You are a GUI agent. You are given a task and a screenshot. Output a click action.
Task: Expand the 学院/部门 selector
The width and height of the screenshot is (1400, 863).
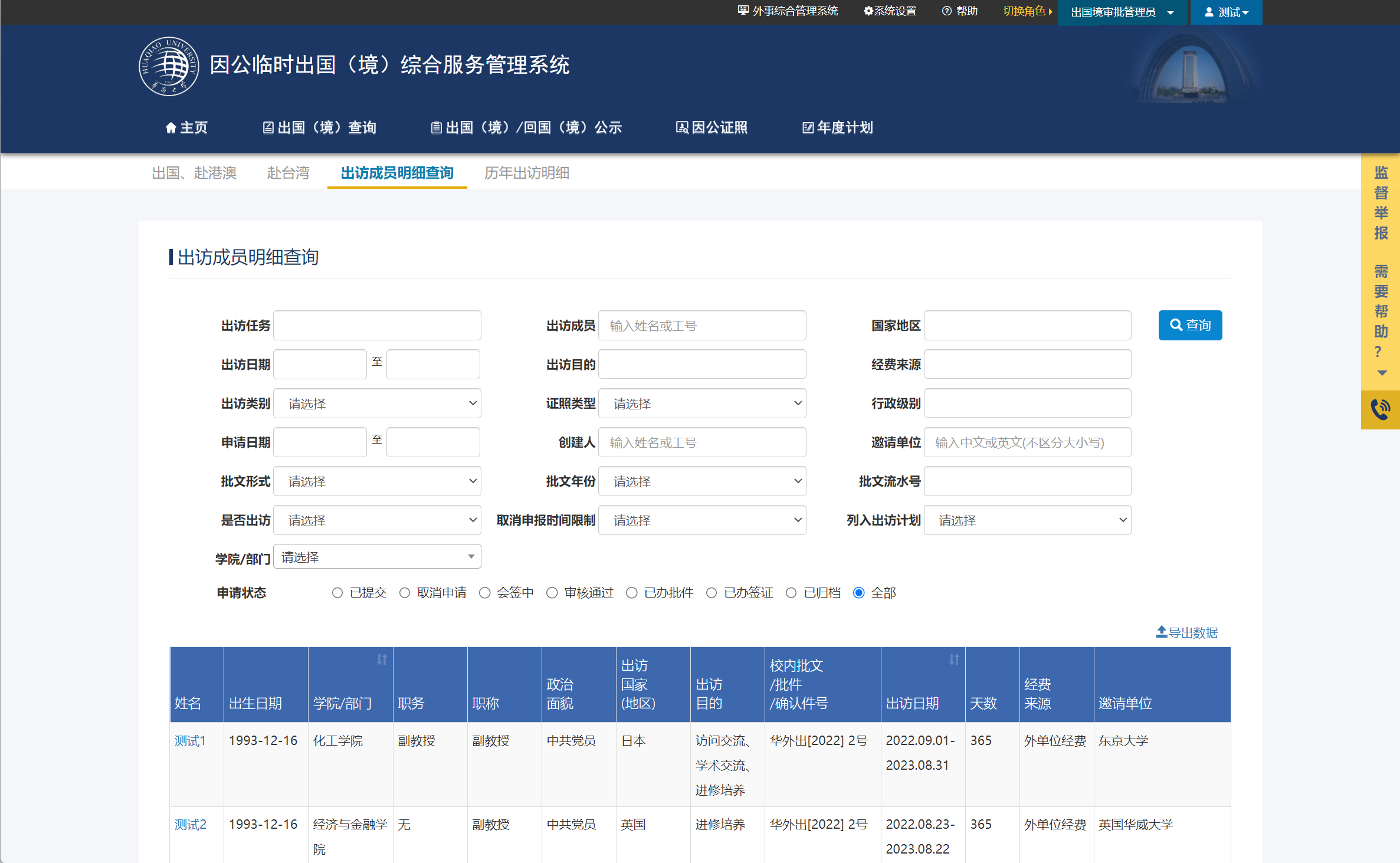coord(377,556)
